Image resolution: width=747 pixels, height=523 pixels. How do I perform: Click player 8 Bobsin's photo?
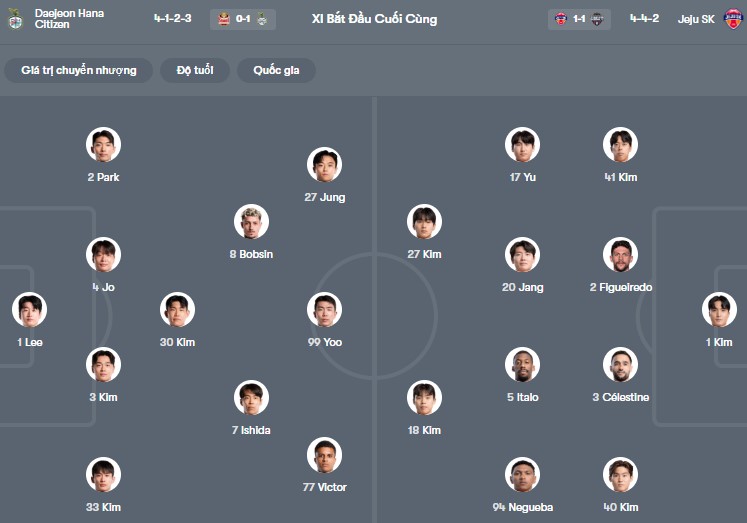click(251, 222)
